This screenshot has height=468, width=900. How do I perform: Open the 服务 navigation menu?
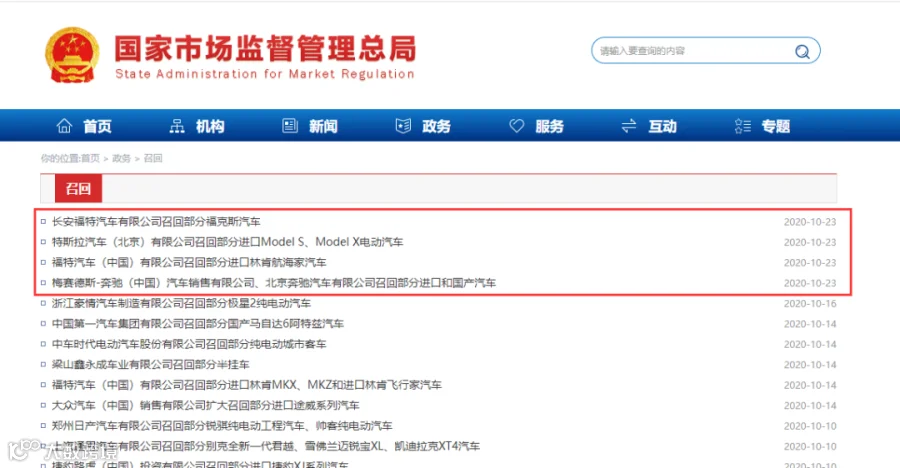pyautogui.click(x=549, y=126)
